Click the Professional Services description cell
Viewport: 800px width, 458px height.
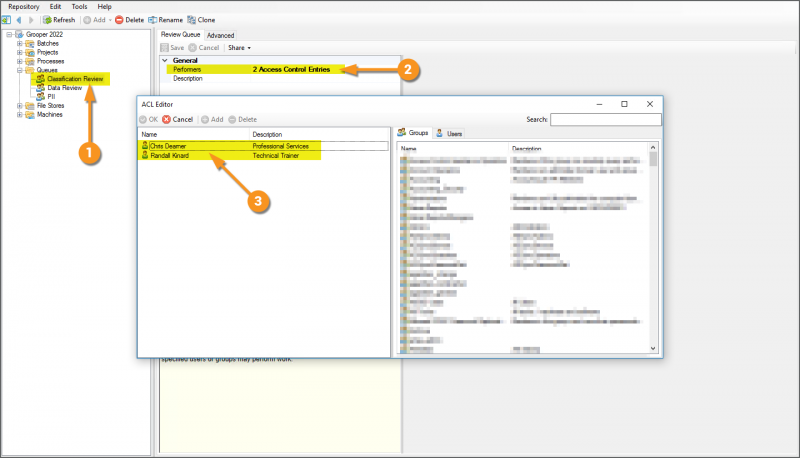[281, 146]
